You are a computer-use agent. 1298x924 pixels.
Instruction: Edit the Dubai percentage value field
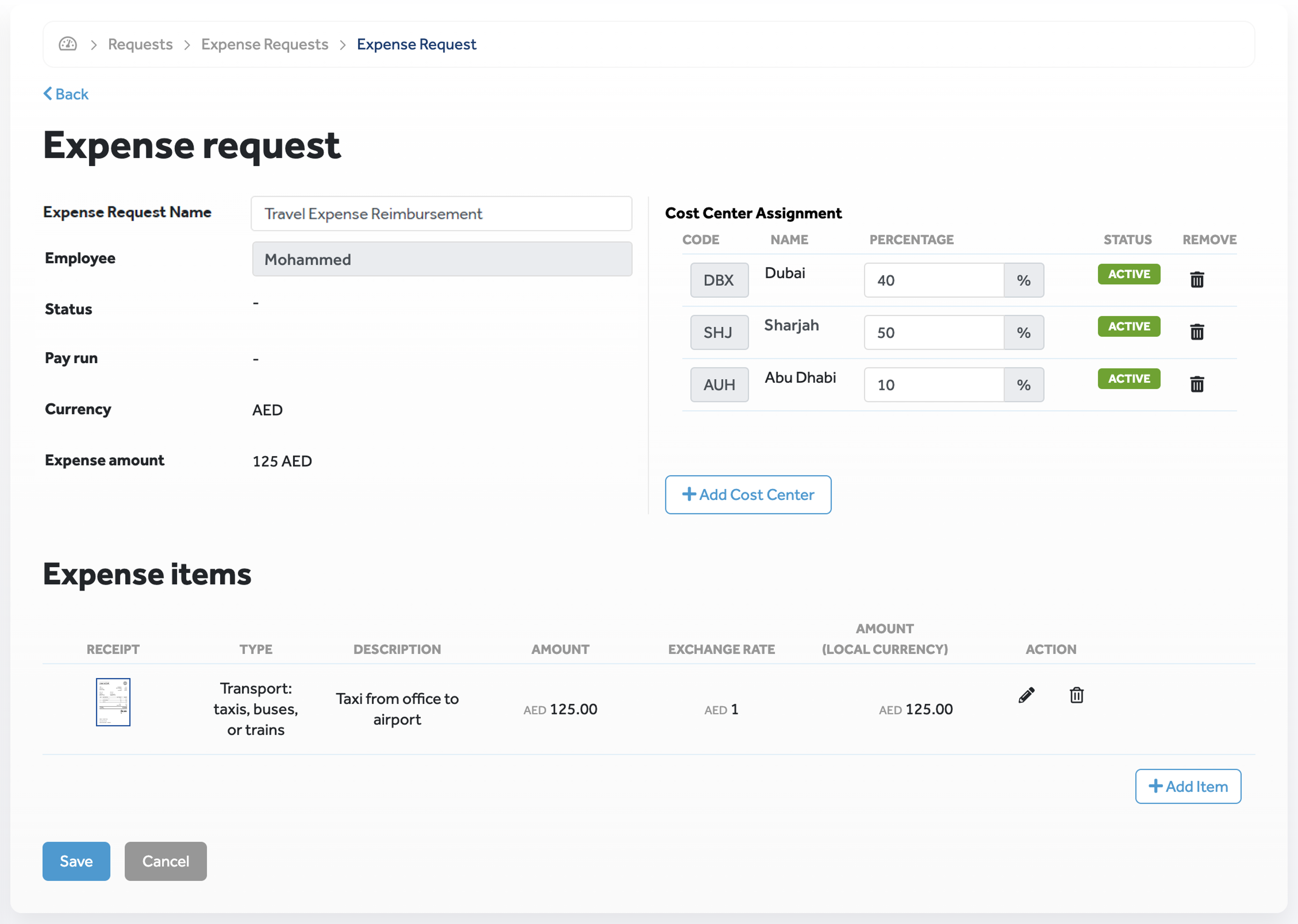coord(933,280)
